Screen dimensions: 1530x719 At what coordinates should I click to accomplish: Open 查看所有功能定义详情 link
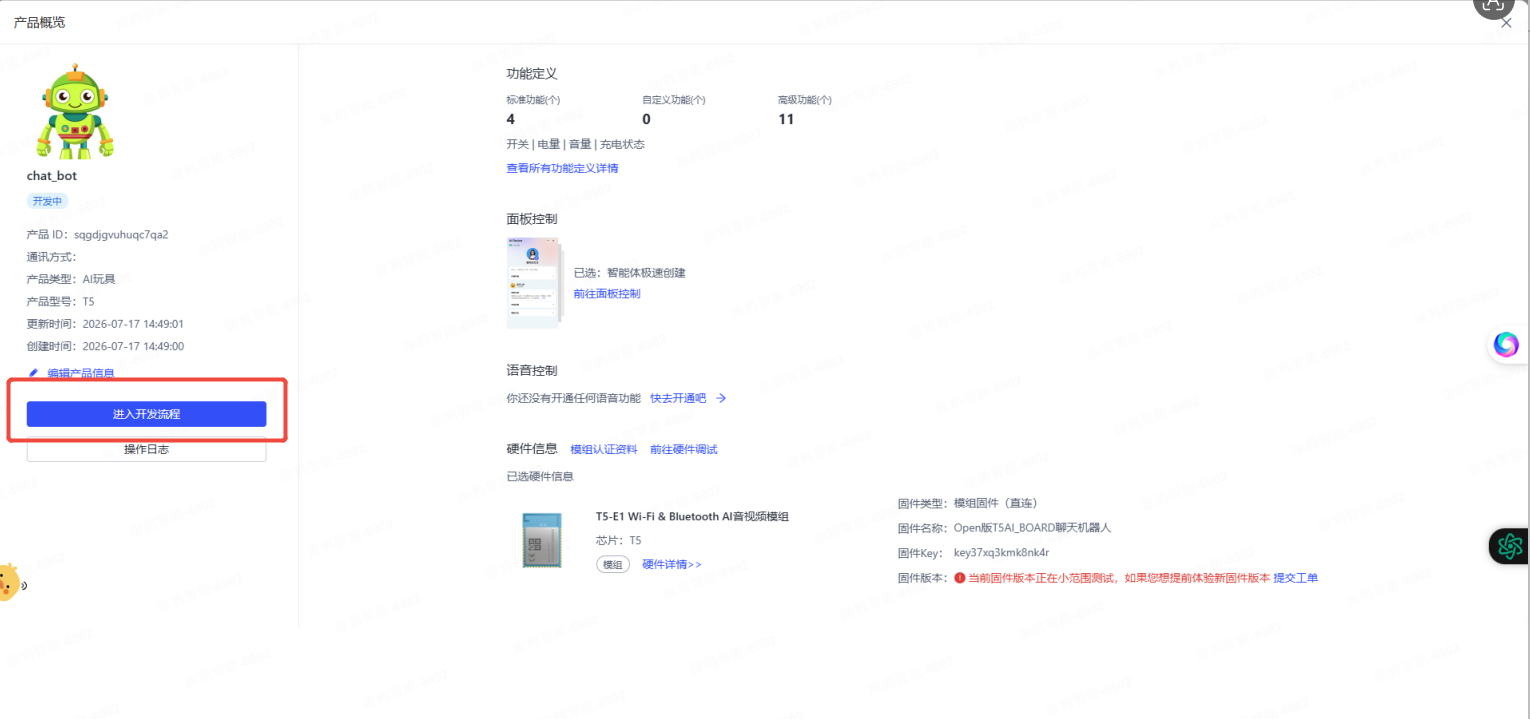(x=563, y=168)
